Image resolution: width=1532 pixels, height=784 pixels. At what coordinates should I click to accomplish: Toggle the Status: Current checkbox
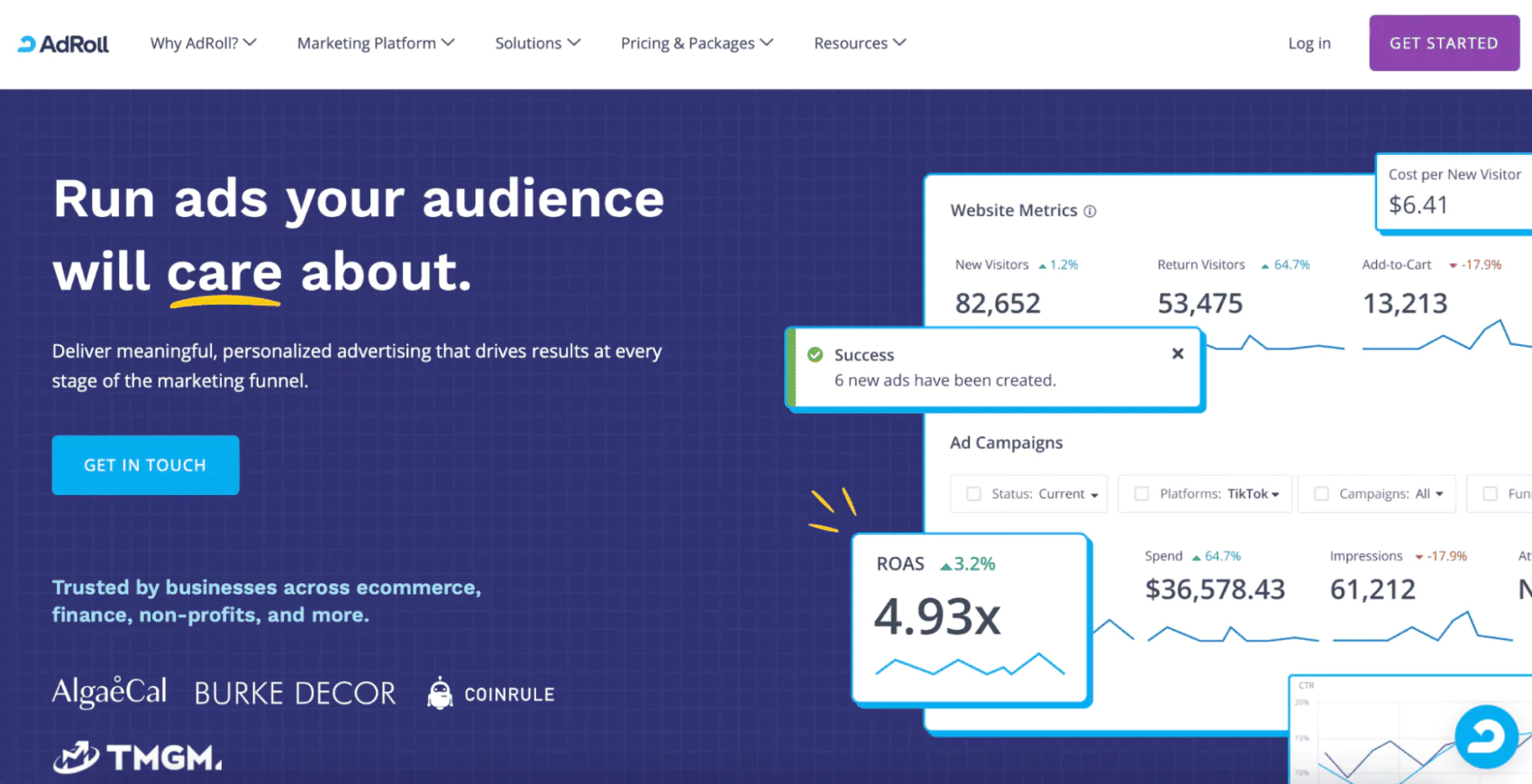pos(973,494)
